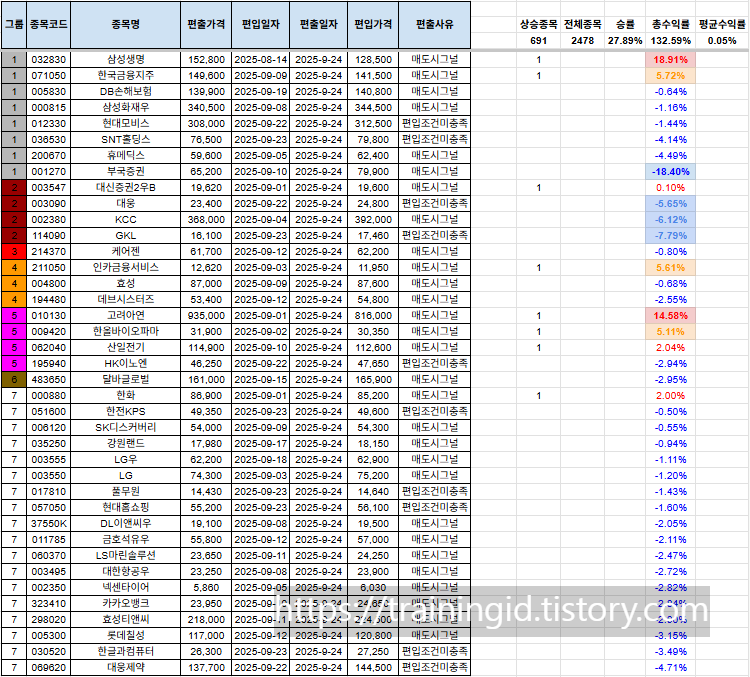Click the 상승종목 summary header
Image resolution: width=750 pixels, height=677 pixels.
click(x=539, y=24)
